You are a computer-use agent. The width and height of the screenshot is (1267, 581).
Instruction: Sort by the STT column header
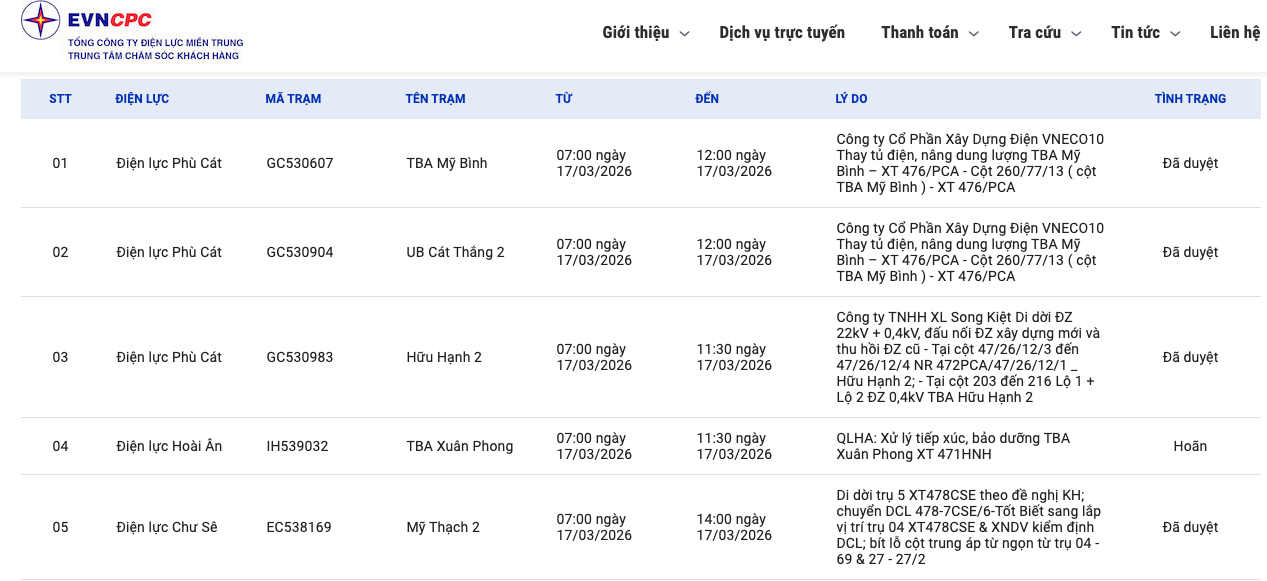[60, 99]
